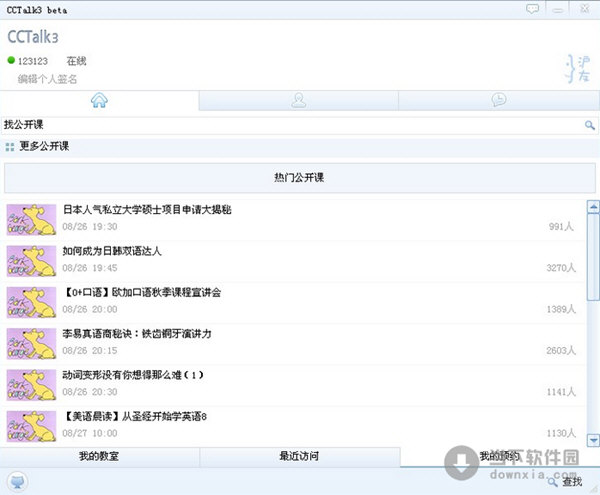This screenshot has width=600, height=495.
Task: Click the up arrow of the scrollbar
Action: click(593, 207)
